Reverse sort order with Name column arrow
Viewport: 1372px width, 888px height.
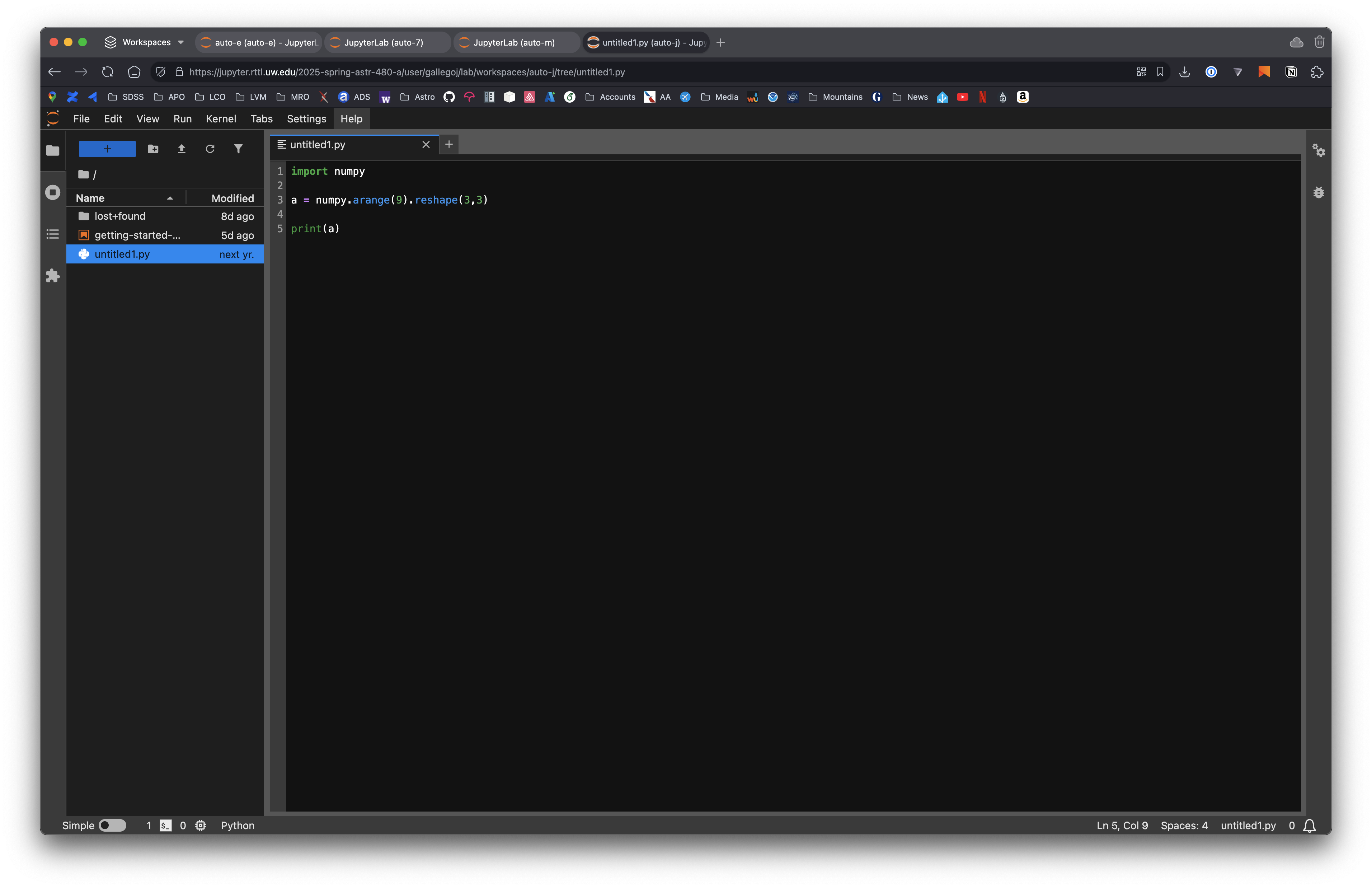170,198
